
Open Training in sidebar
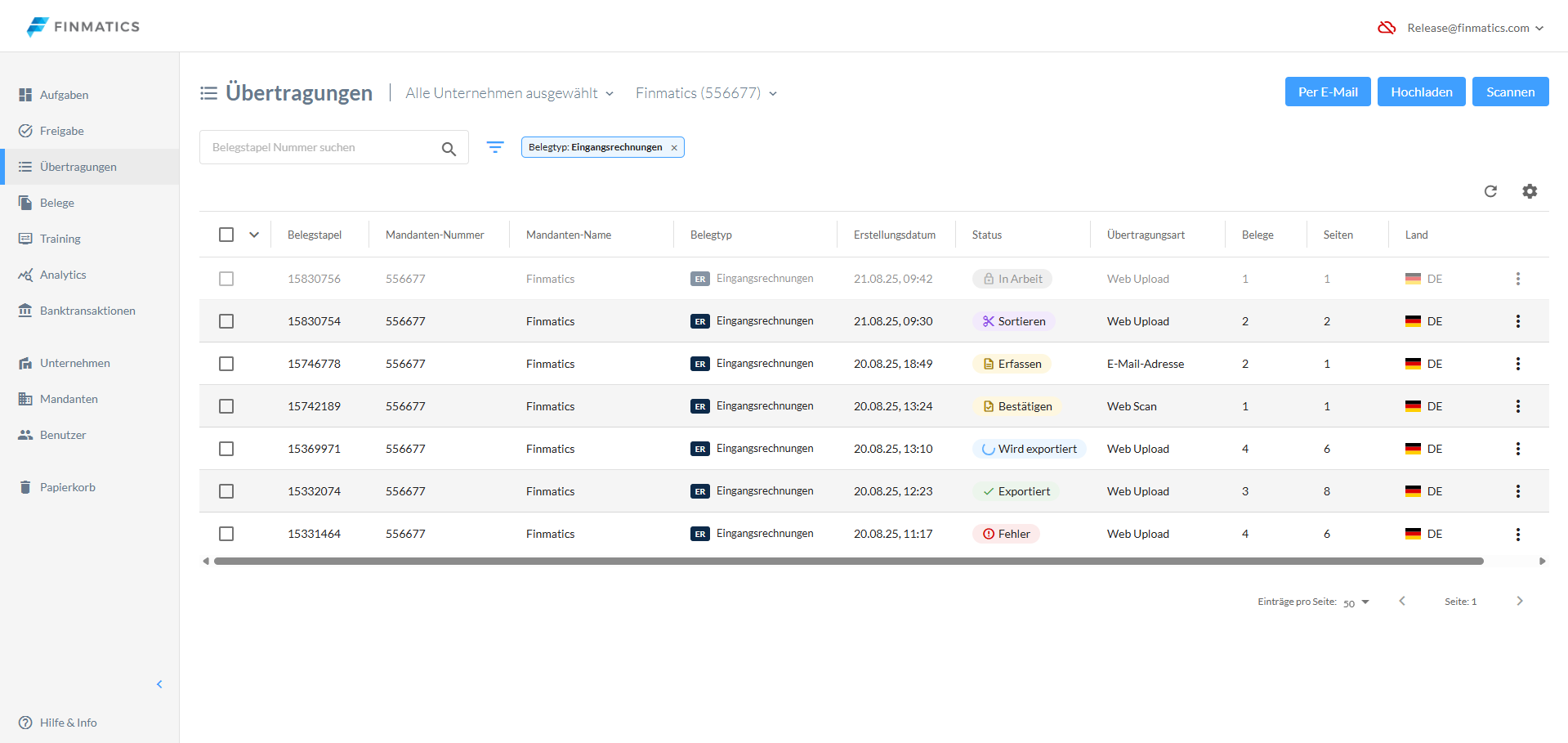90,239
